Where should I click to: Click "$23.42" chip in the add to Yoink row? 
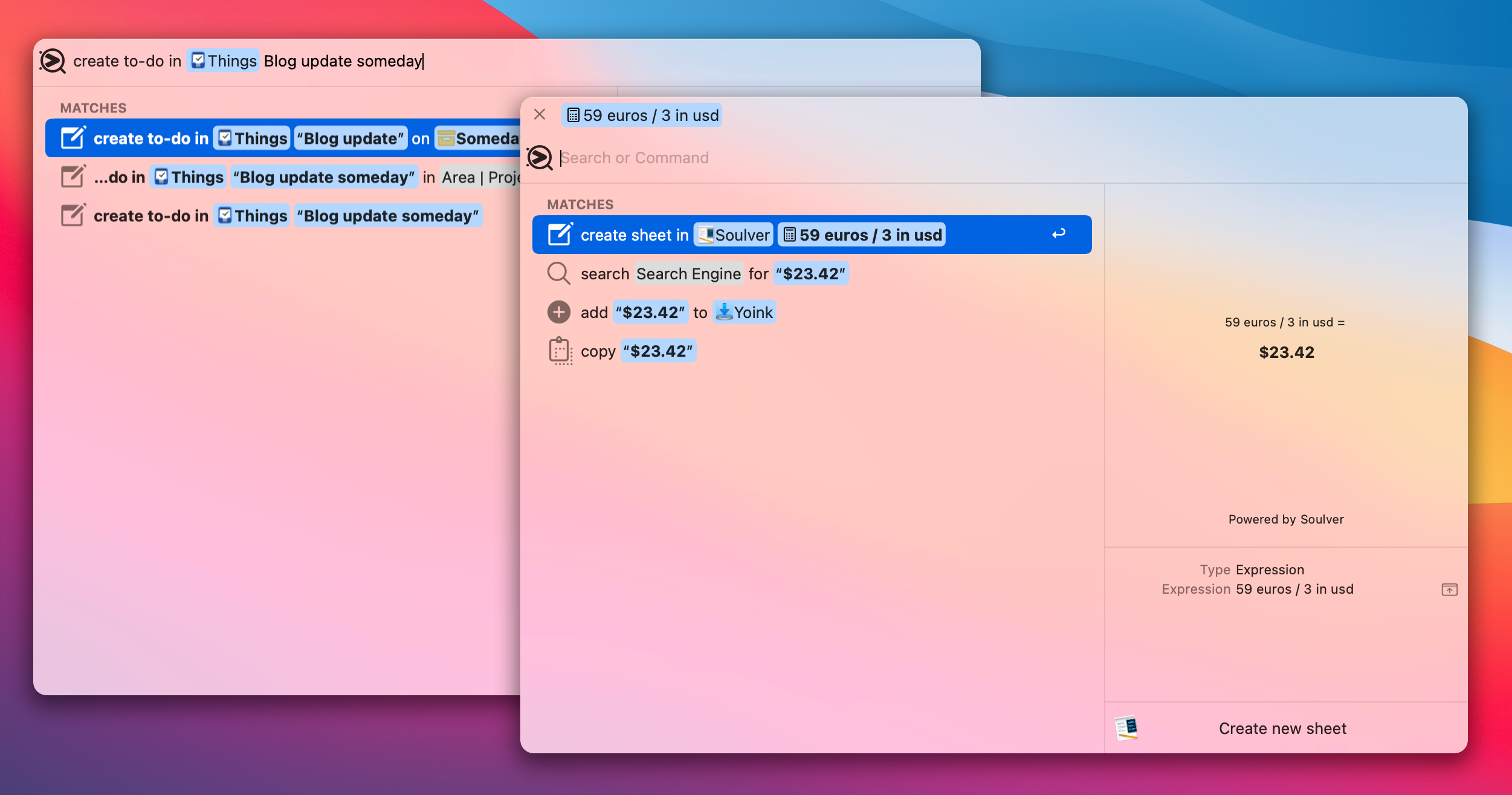650,312
